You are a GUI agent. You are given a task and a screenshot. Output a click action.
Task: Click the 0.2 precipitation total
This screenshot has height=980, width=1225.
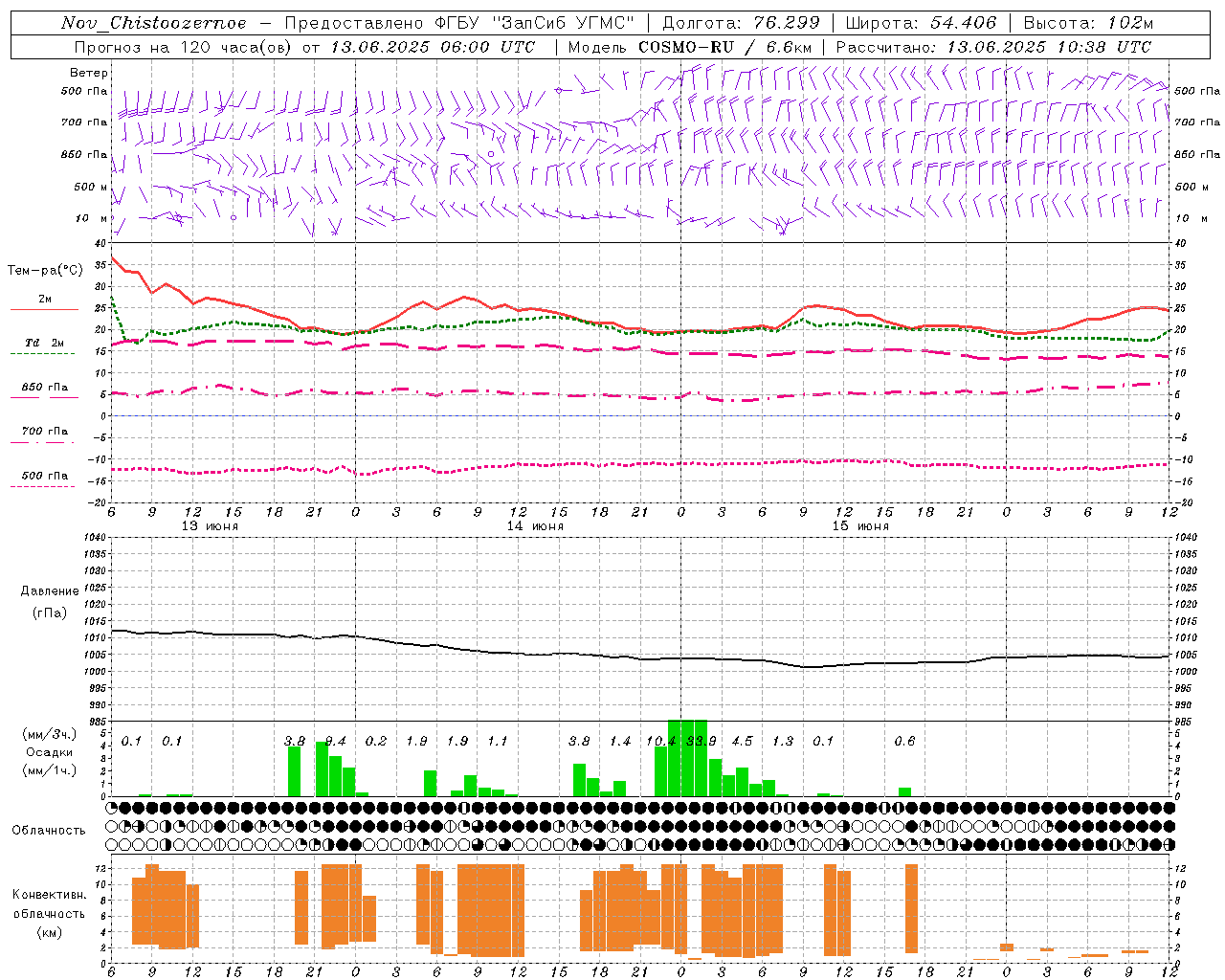tap(376, 741)
